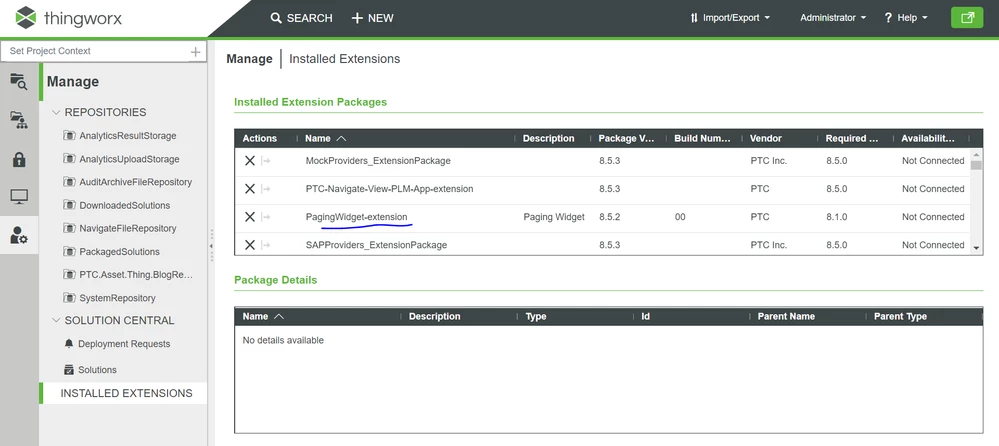Image resolution: width=999 pixels, height=446 pixels.
Task: Open the Security lock sidebar icon
Action: click(x=19, y=159)
